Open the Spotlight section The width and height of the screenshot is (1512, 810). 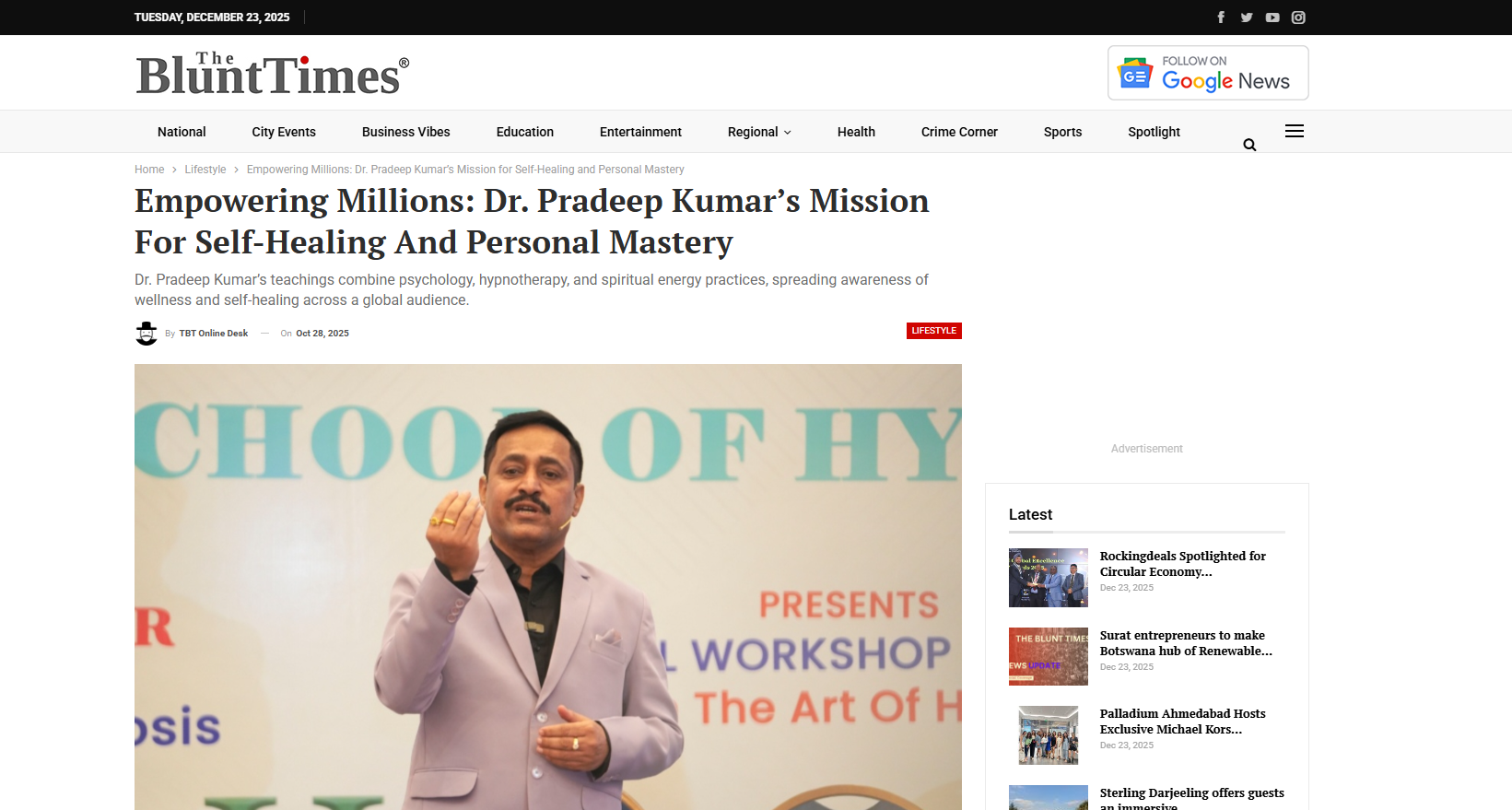tap(1154, 132)
